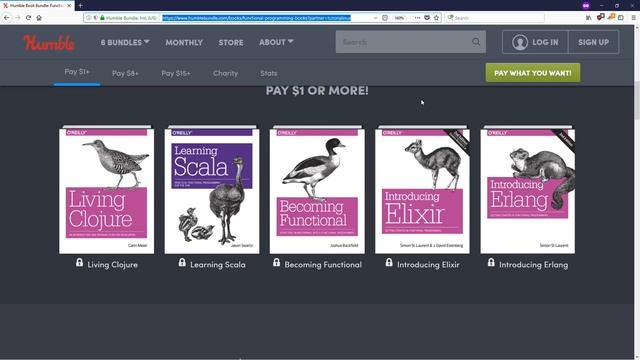
Task: Click the browser forward arrow
Action: 18,18
